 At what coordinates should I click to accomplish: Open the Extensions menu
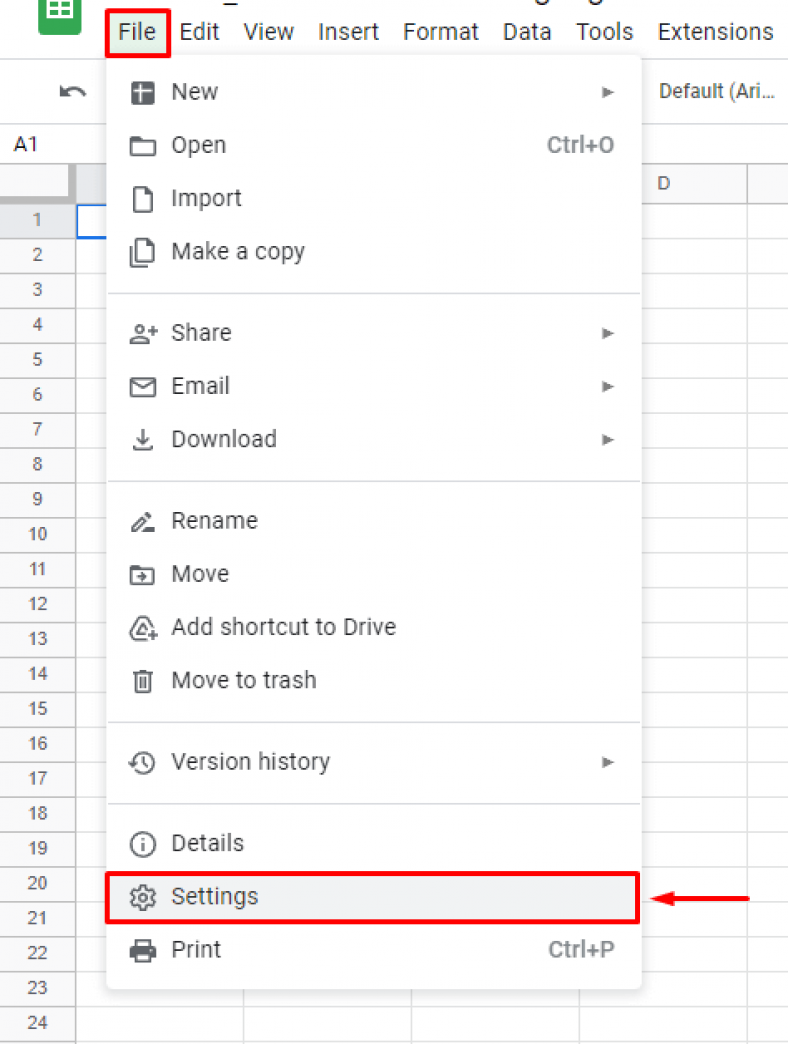(715, 31)
